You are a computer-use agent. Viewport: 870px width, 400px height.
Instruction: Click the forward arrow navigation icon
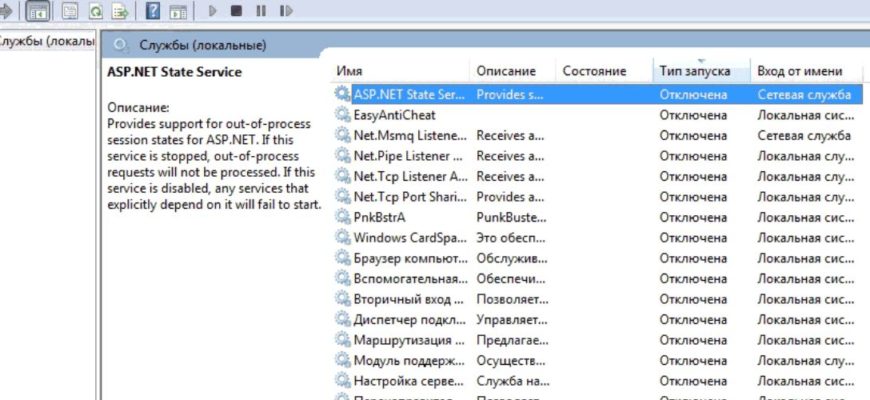click(x=5, y=11)
